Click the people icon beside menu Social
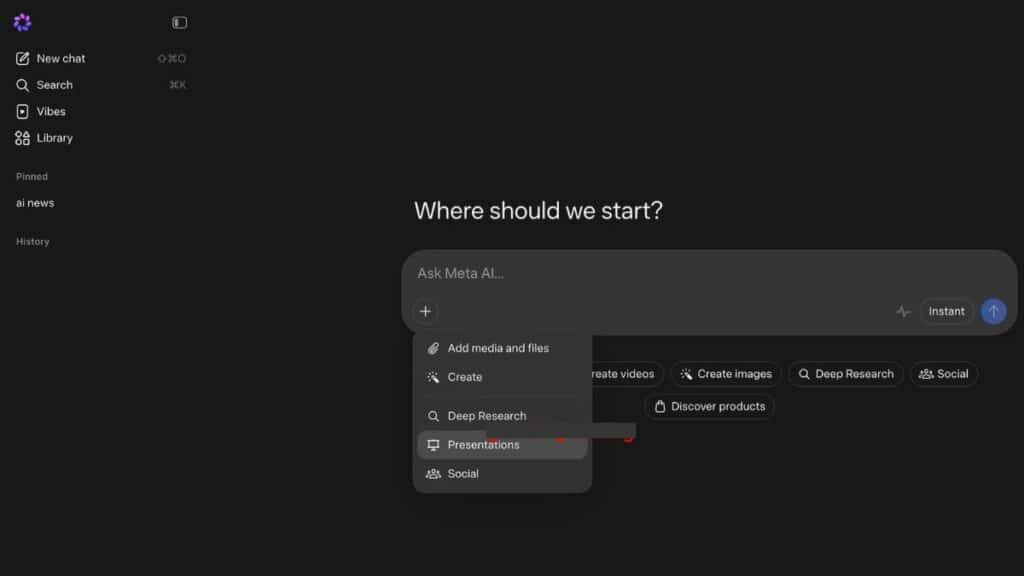Screen dimensions: 1024x576 [x=433, y=474]
